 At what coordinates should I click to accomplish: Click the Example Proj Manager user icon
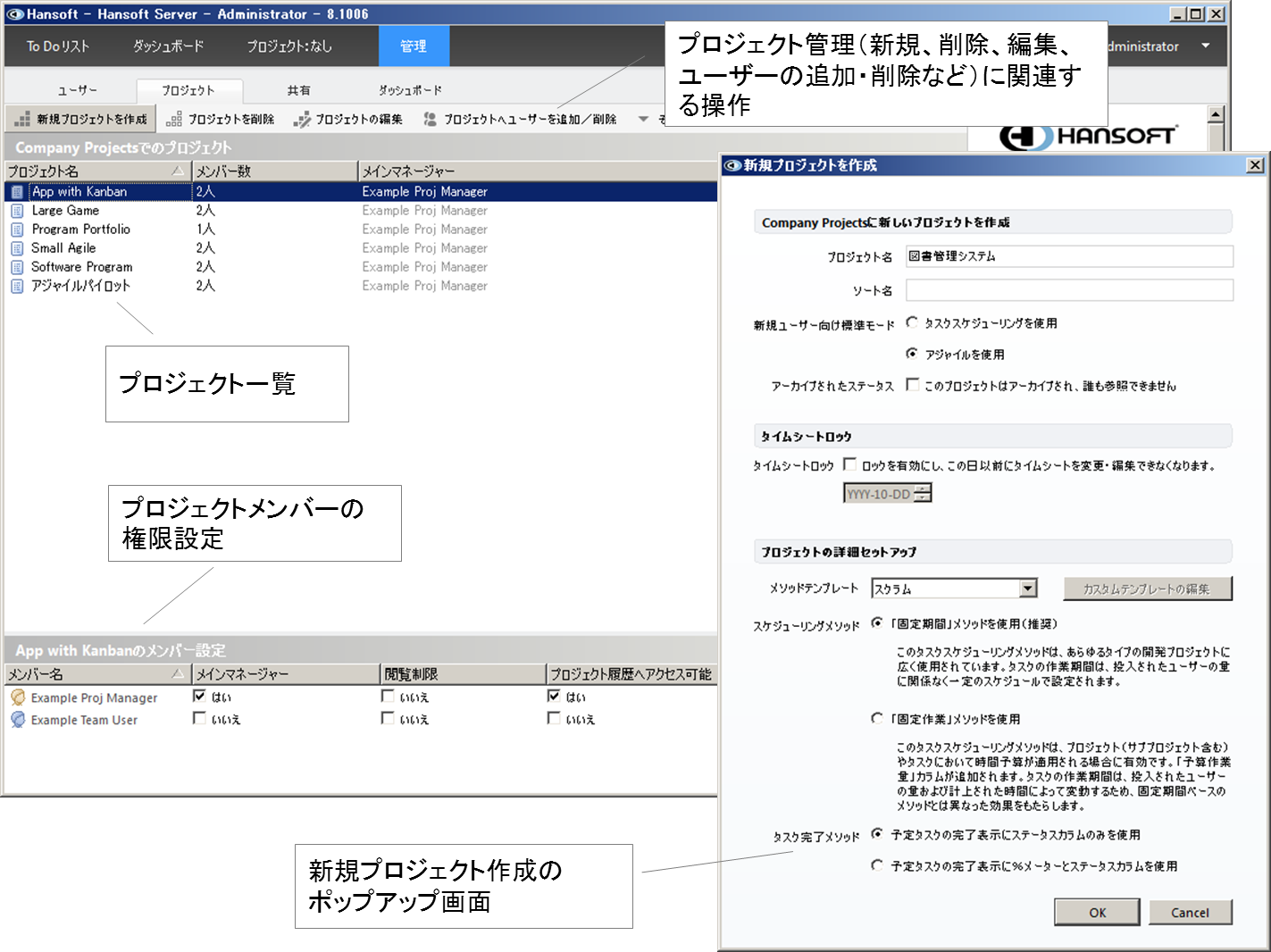coord(18,697)
